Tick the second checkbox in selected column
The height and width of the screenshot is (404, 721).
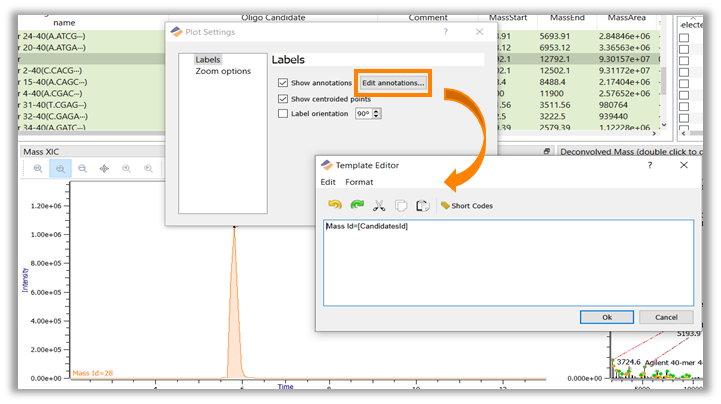[684, 49]
